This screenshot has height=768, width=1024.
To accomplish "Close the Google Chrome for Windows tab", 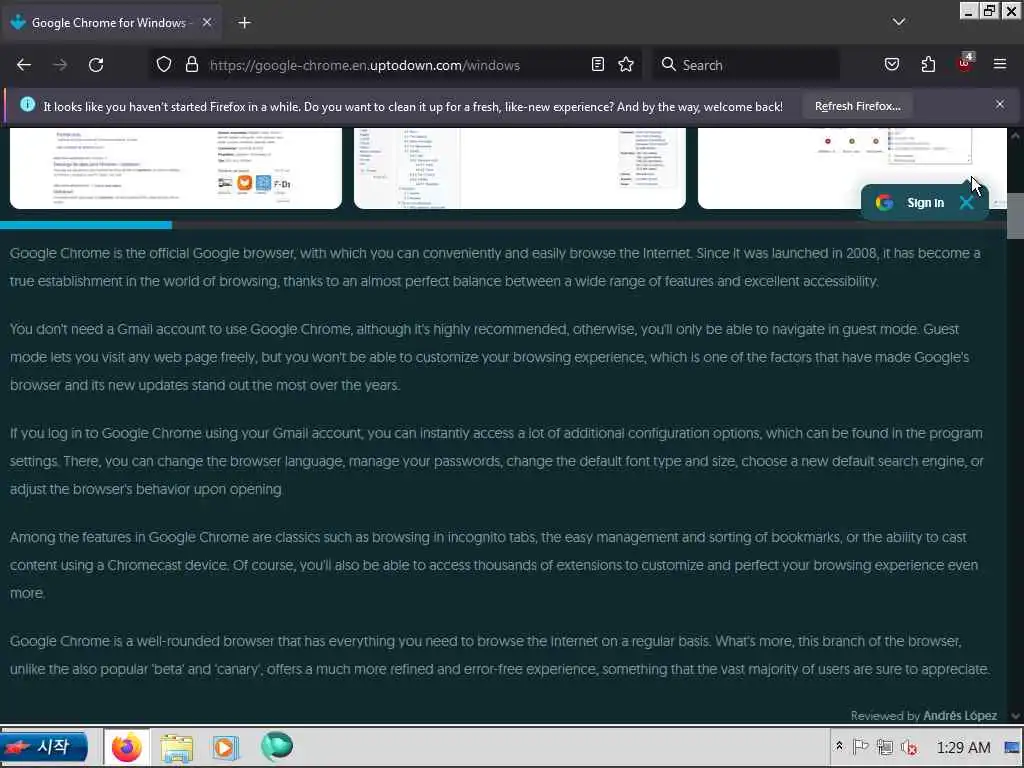I will tap(206, 23).
